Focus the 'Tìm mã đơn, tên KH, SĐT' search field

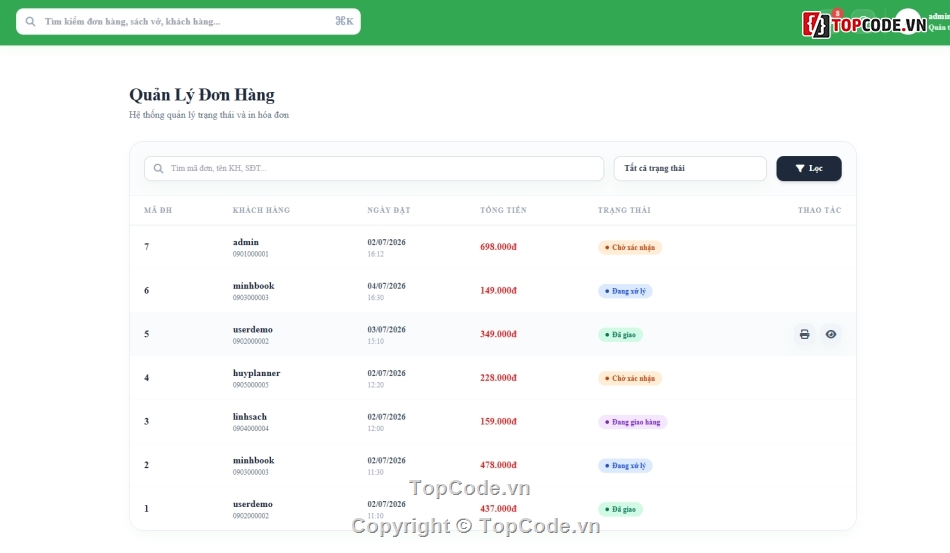tap(374, 168)
